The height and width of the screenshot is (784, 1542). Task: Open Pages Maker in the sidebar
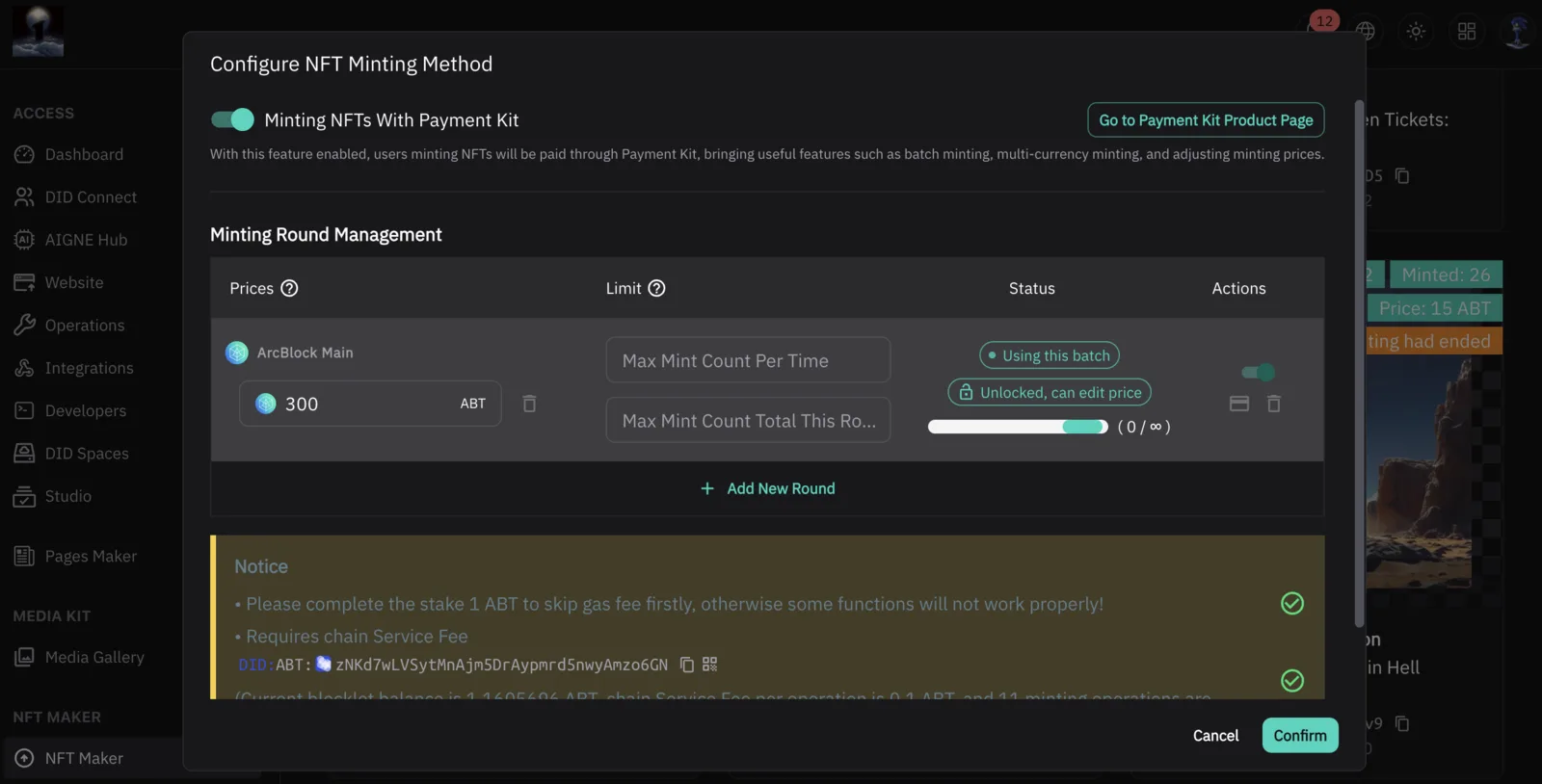92,556
